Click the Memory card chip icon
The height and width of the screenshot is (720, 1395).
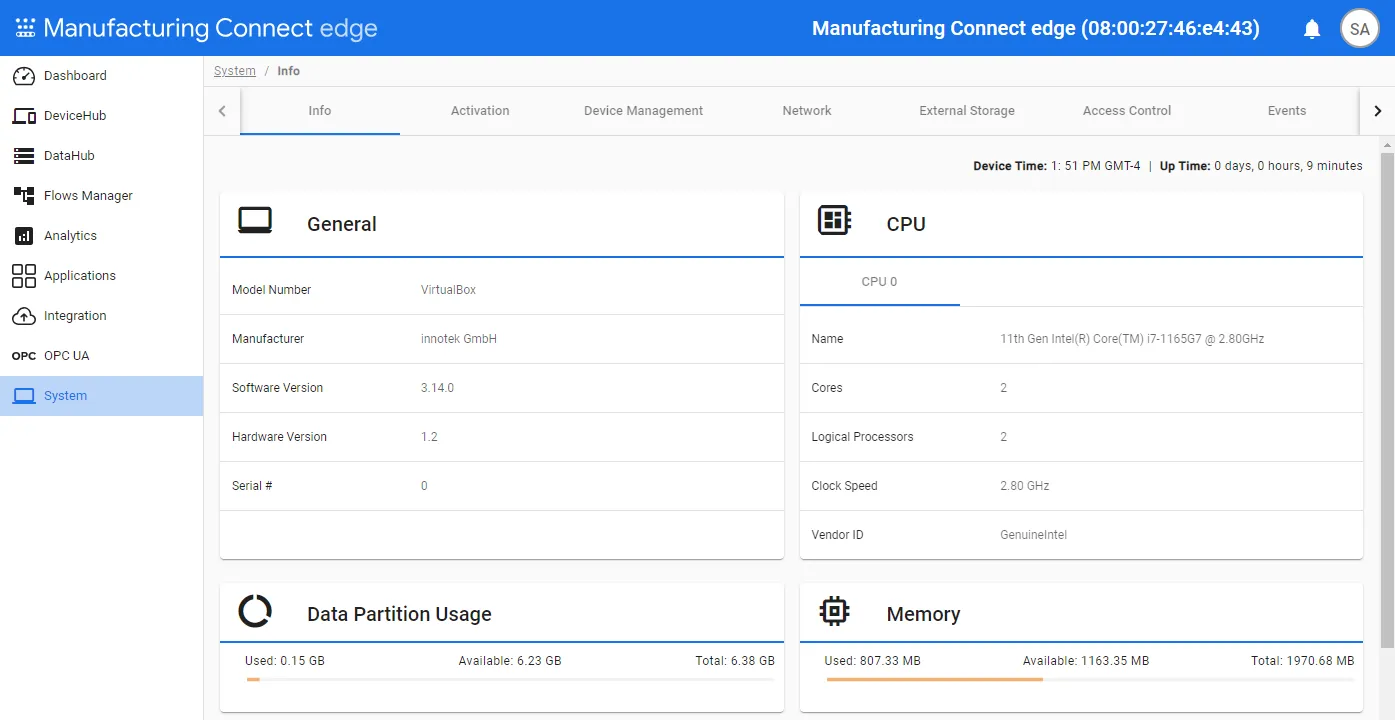[834, 611]
